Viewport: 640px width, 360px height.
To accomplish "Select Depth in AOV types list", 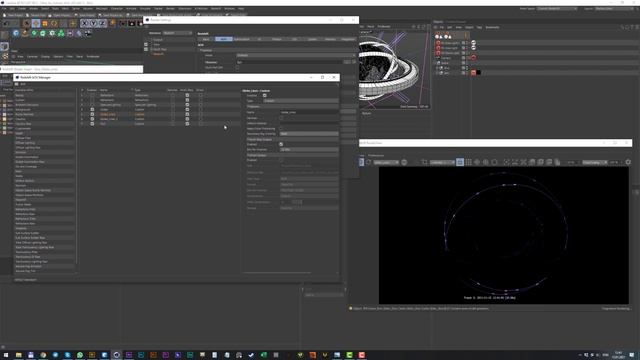I will (x=44, y=133).
